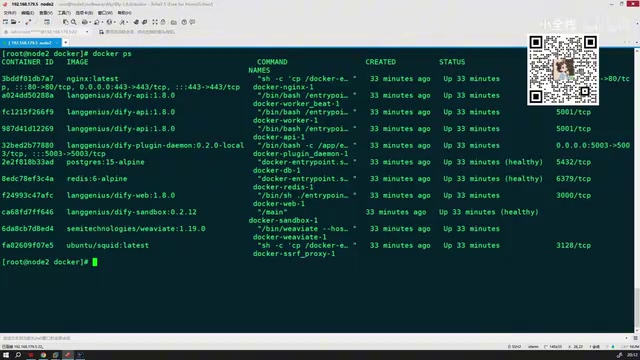Click container name docker-redis-1

283,187
